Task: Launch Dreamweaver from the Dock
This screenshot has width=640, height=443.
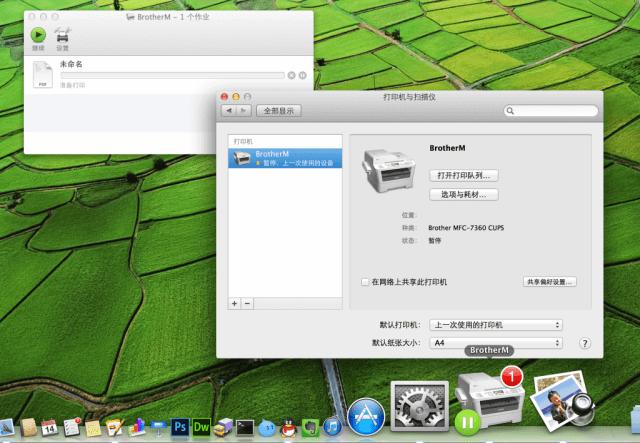Action: click(x=202, y=427)
